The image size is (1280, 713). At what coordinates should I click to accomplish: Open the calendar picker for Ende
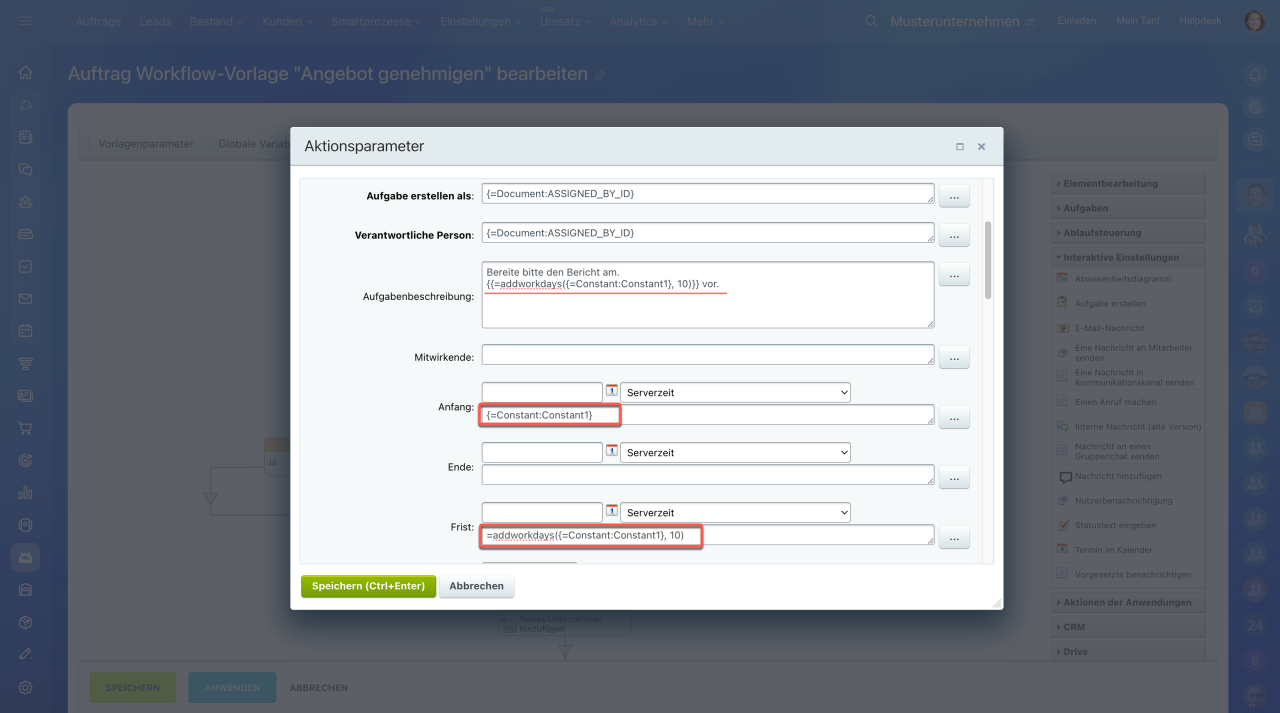pyautogui.click(x=612, y=451)
